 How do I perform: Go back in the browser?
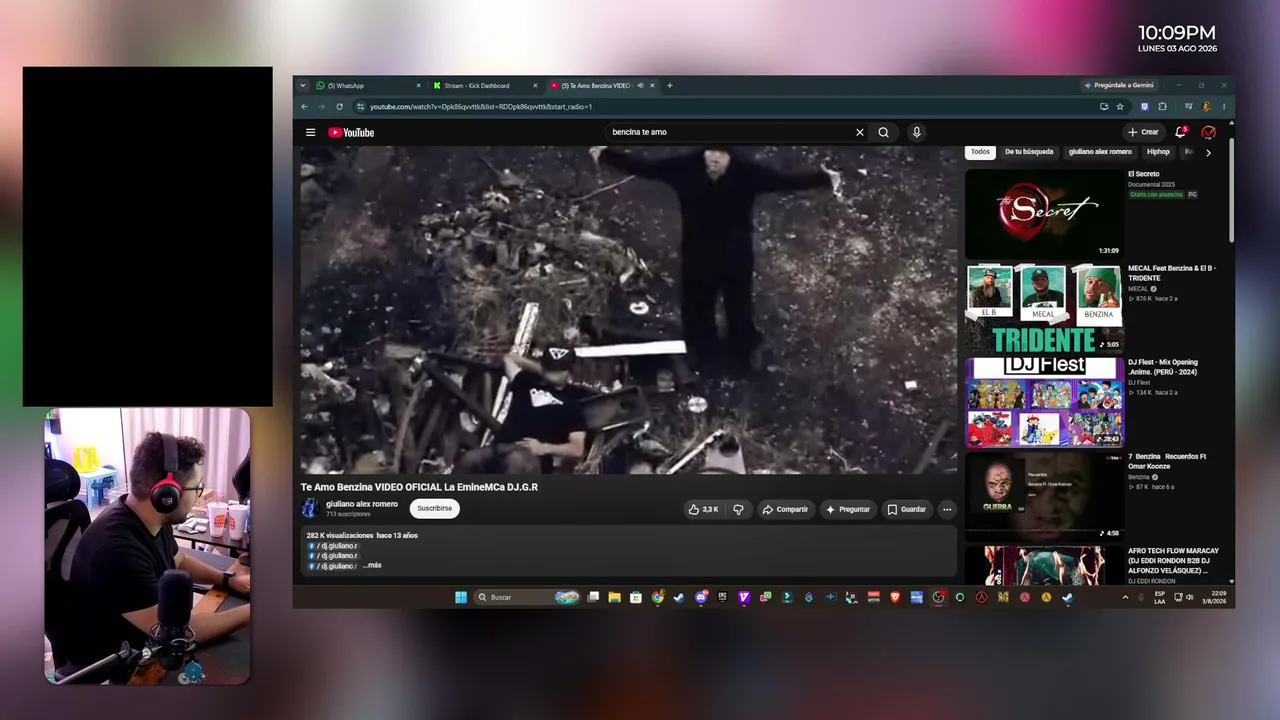pyautogui.click(x=305, y=107)
